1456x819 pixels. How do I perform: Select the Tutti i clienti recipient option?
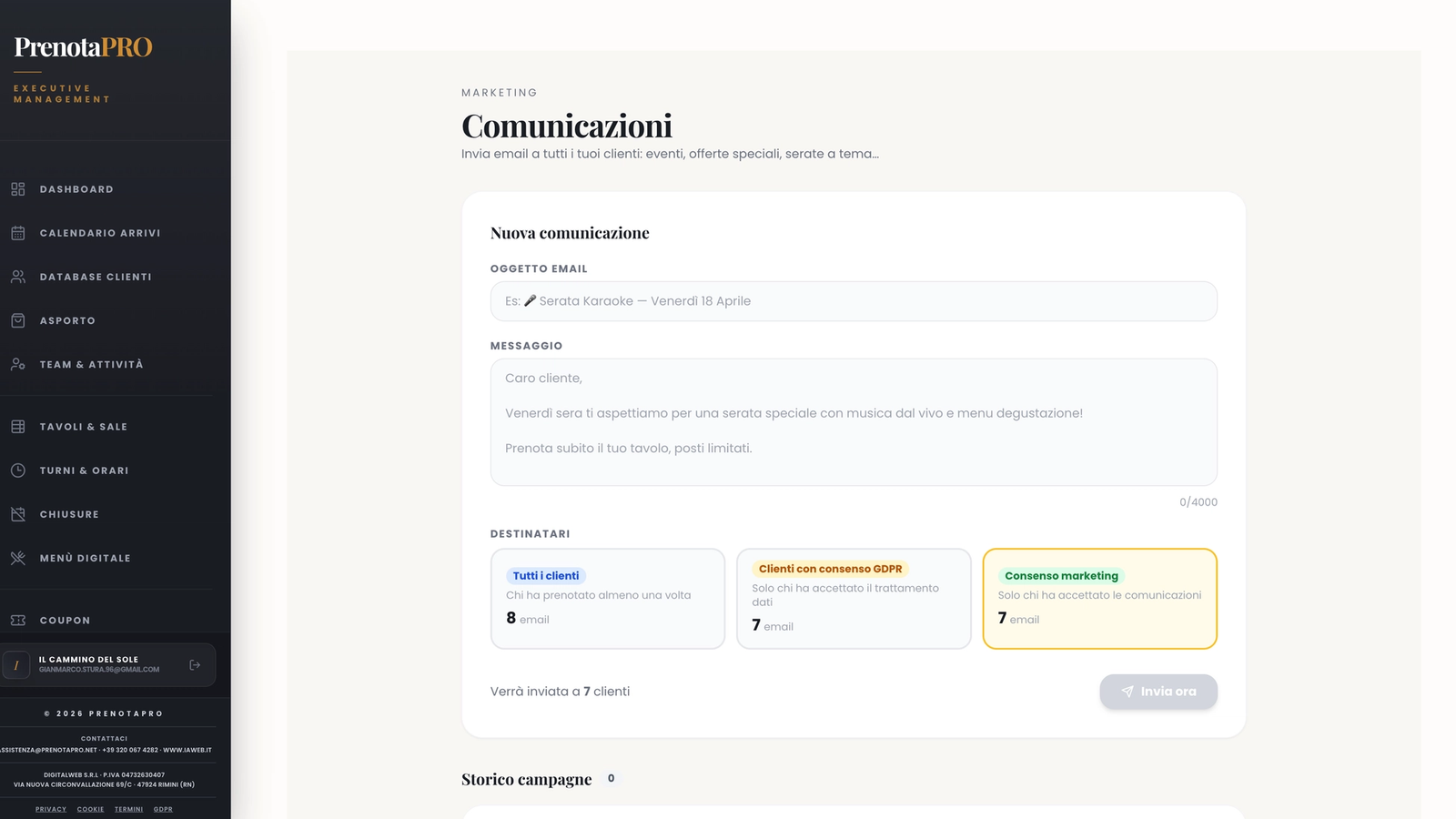(608, 599)
